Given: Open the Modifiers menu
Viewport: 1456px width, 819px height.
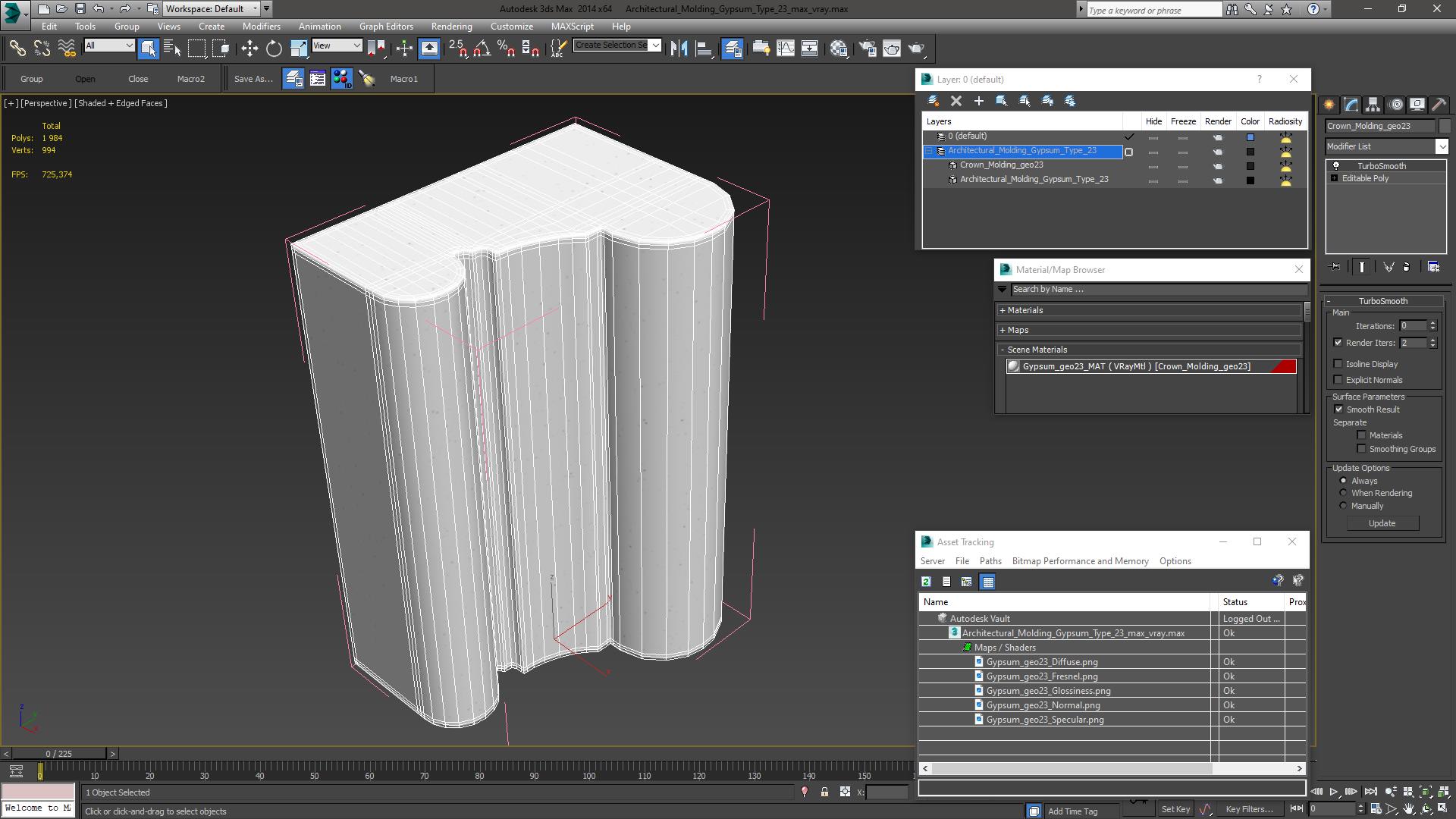Looking at the screenshot, I should 261,27.
